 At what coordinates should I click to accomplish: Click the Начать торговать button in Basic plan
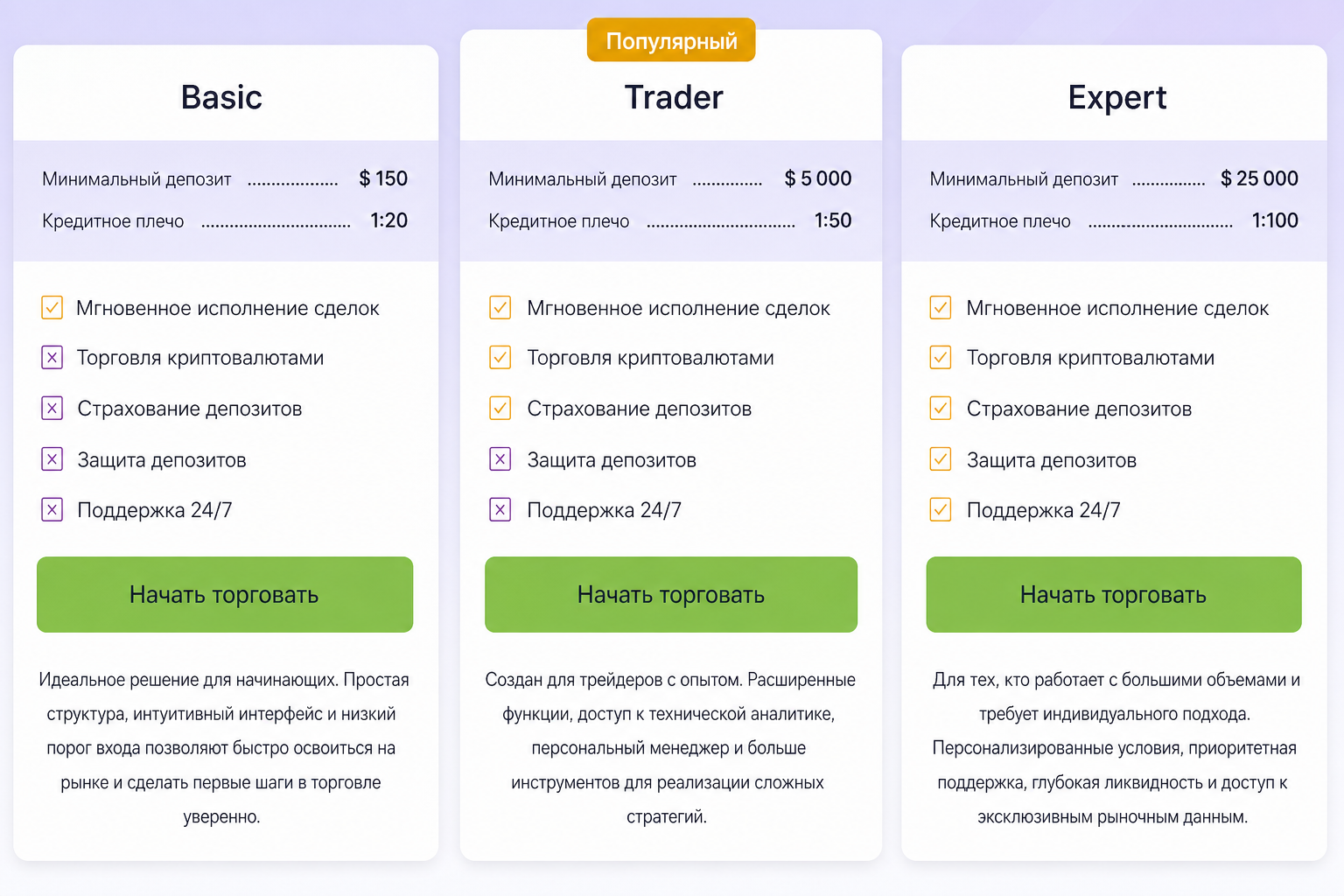(225, 594)
